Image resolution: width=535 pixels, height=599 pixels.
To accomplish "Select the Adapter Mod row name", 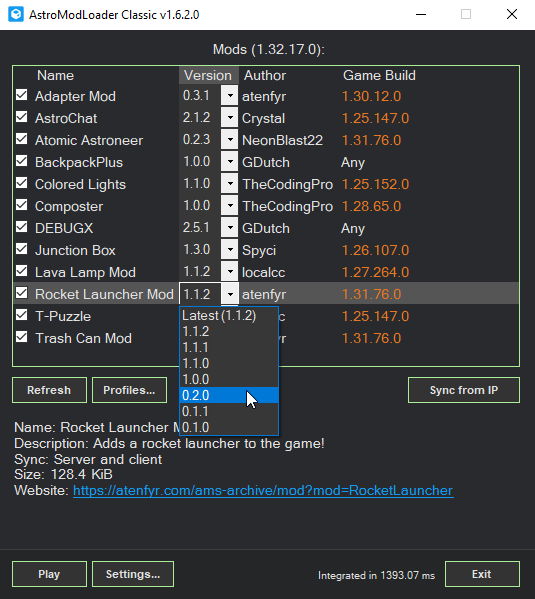I will 75,96.
